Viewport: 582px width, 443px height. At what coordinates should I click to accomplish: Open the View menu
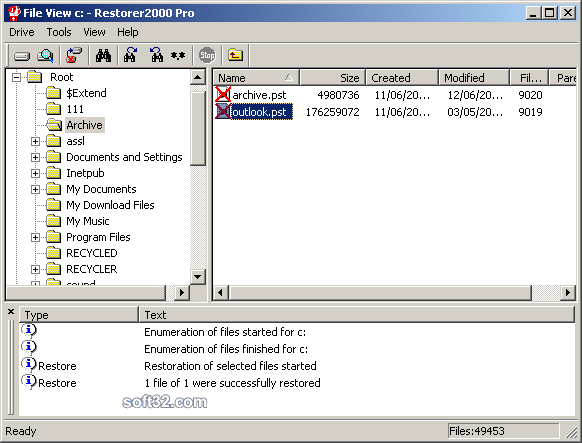click(94, 32)
